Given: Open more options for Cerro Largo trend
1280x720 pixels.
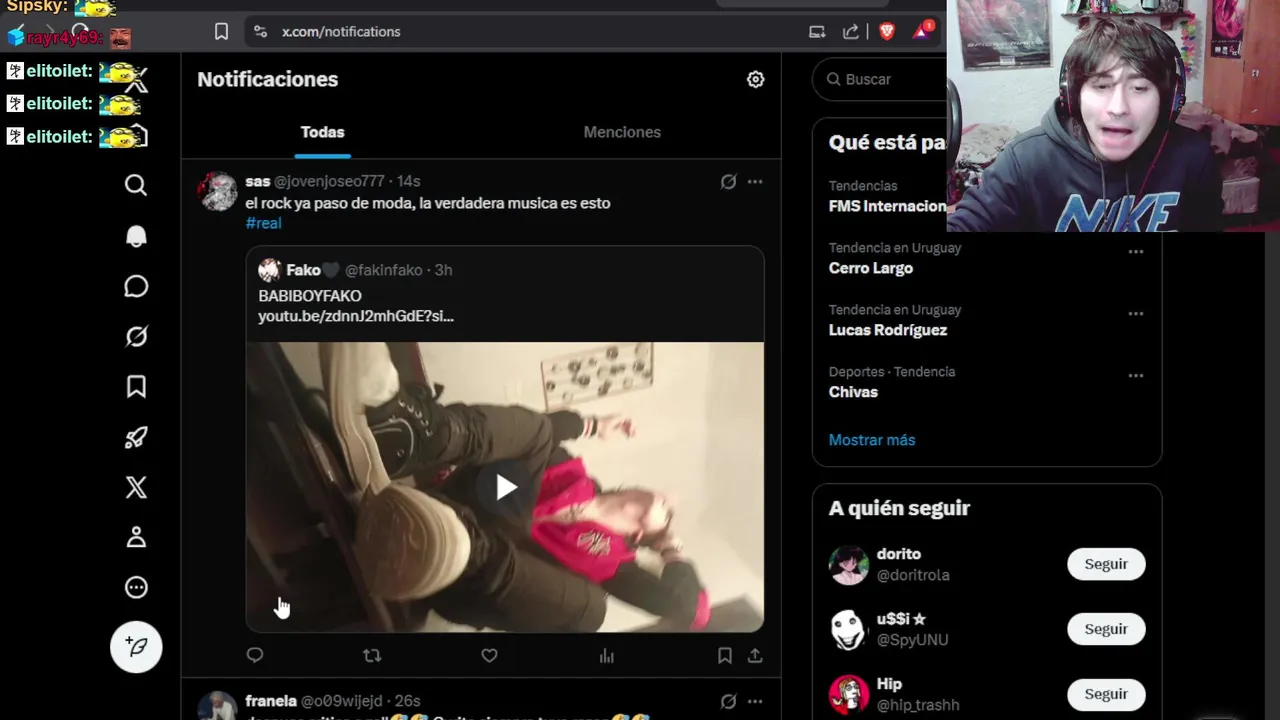Looking at the screenshot, I should [x=1136, y=252].
